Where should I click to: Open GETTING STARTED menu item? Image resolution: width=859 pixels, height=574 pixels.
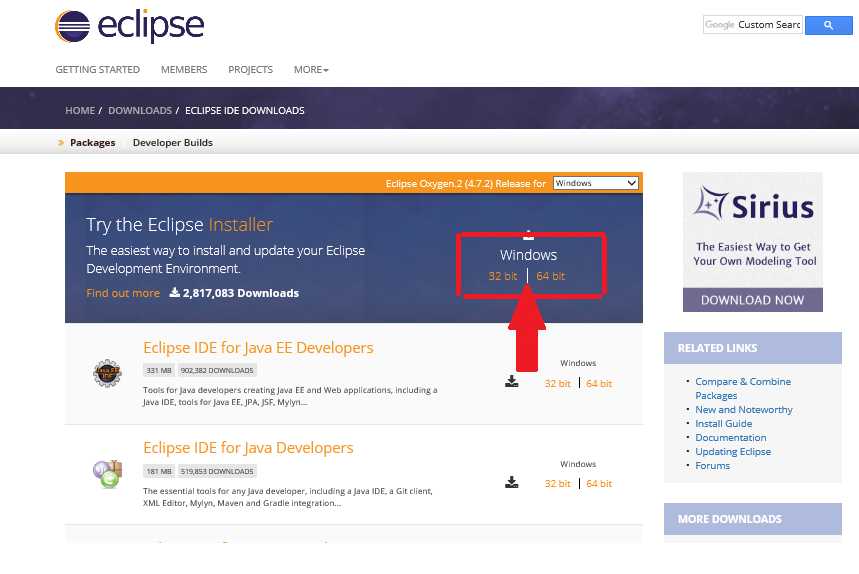(x=98, y=70)
